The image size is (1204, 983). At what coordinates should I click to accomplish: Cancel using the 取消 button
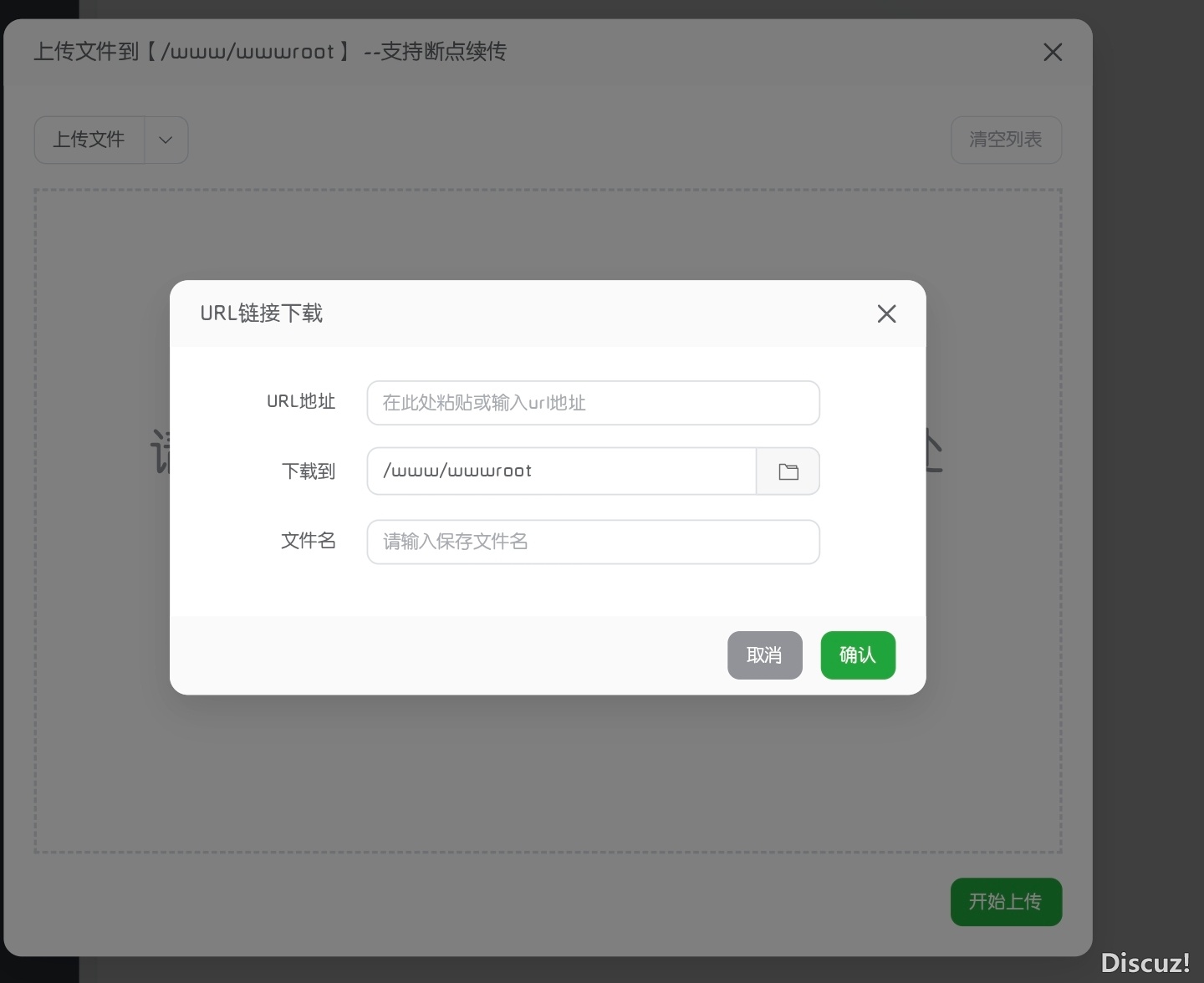tap(764, 654)
